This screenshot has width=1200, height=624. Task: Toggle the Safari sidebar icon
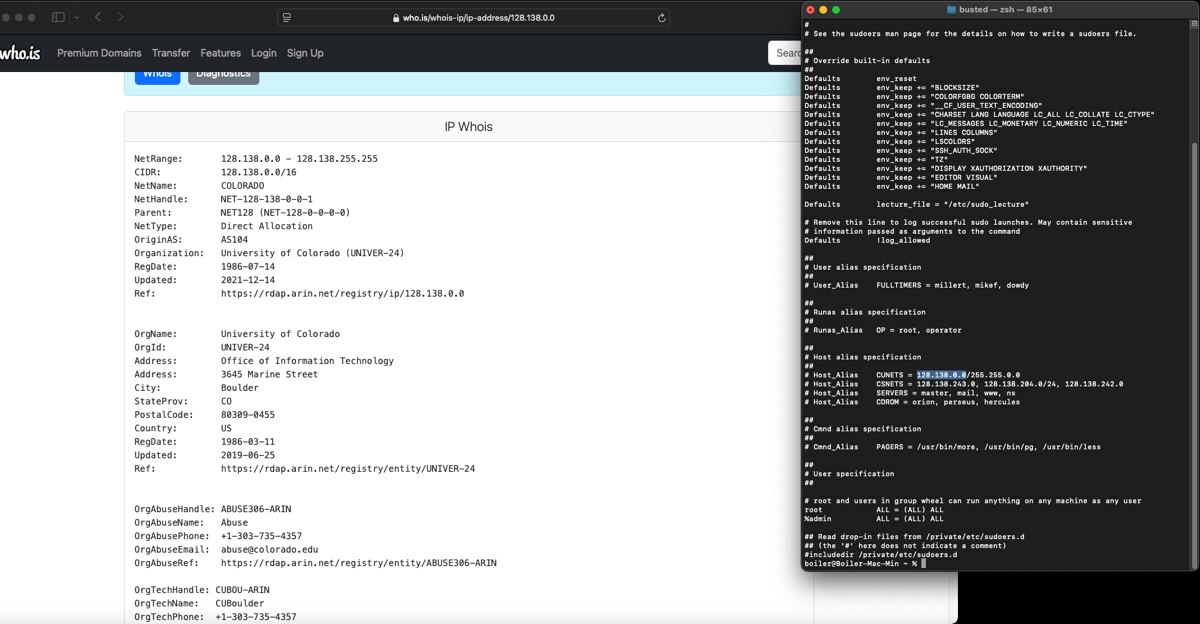[57, 17]
